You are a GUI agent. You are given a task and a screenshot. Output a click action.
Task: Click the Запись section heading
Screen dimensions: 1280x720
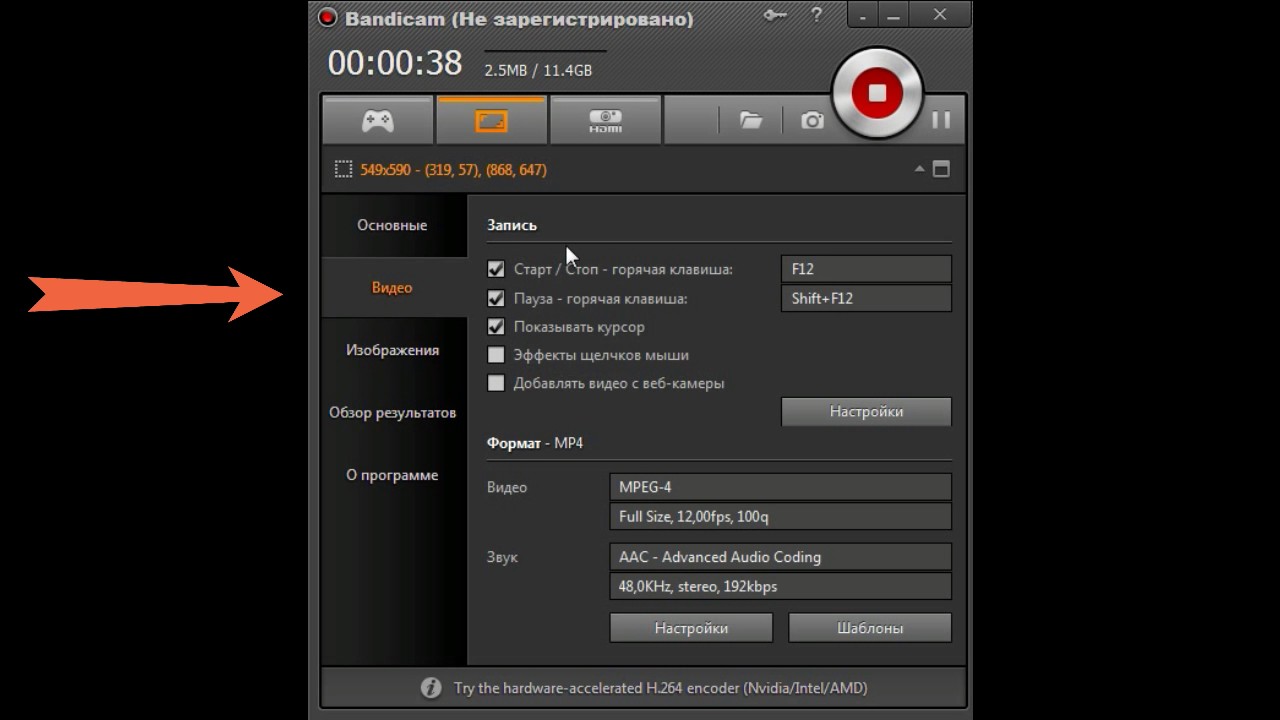tap(512, 225)
